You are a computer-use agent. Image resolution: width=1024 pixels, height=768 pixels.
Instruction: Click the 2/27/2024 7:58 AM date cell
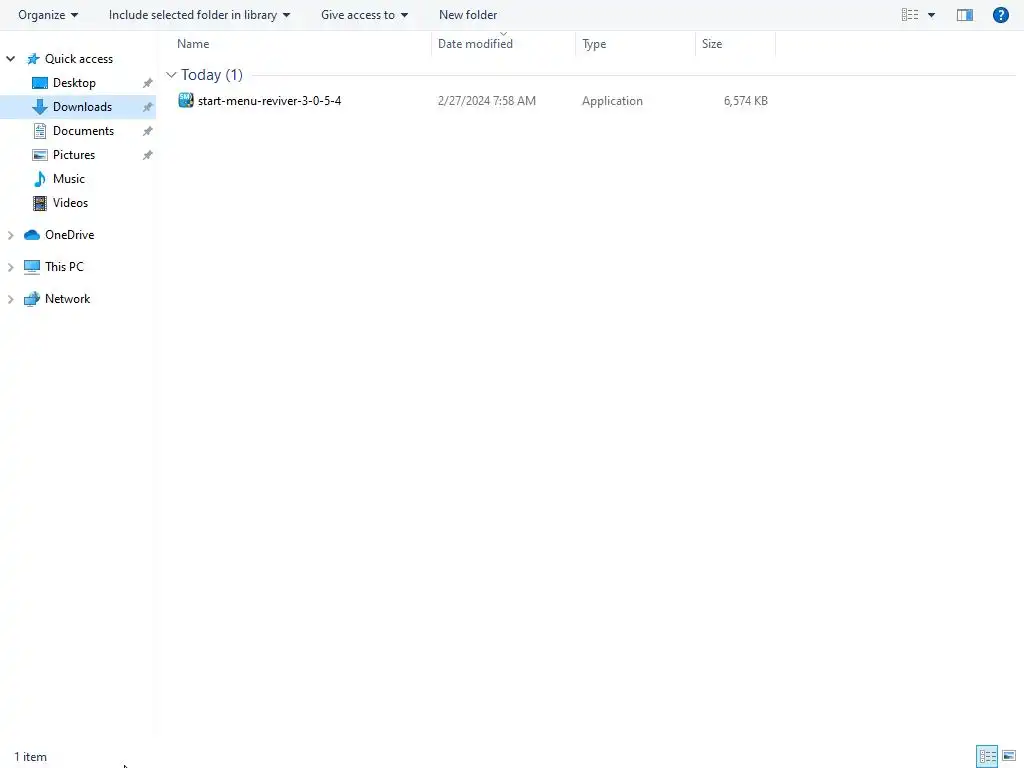pyautogui.click(x=487, y=101)
